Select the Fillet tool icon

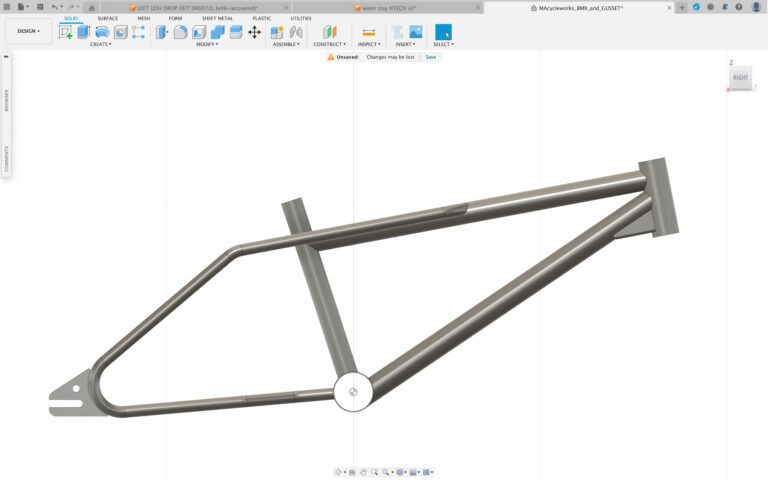pos(180,32)
